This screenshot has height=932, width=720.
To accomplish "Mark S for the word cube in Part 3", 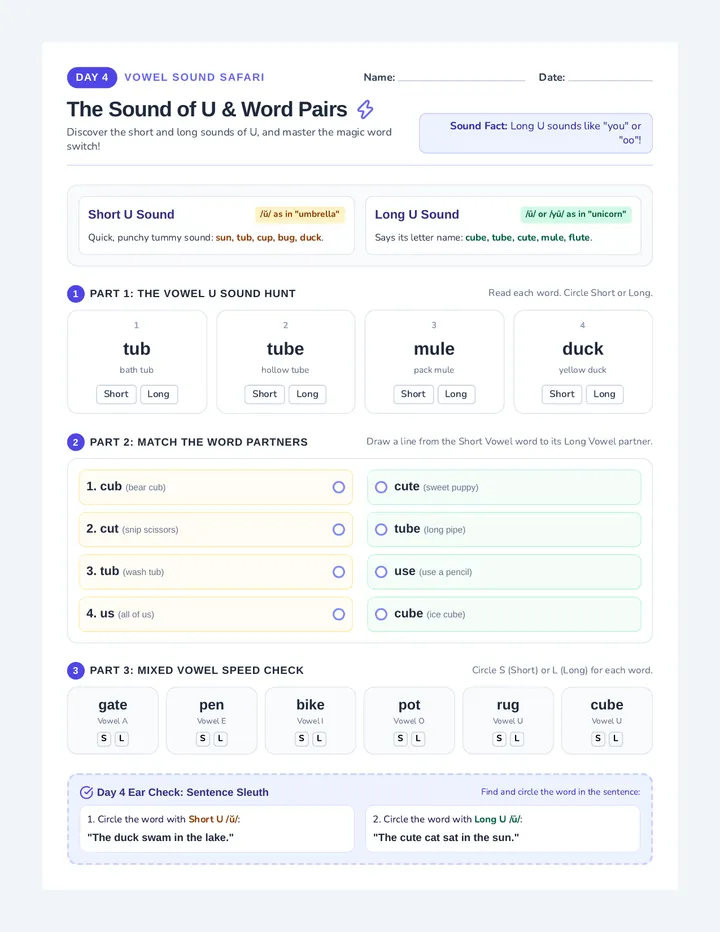I will coord(598,739).
